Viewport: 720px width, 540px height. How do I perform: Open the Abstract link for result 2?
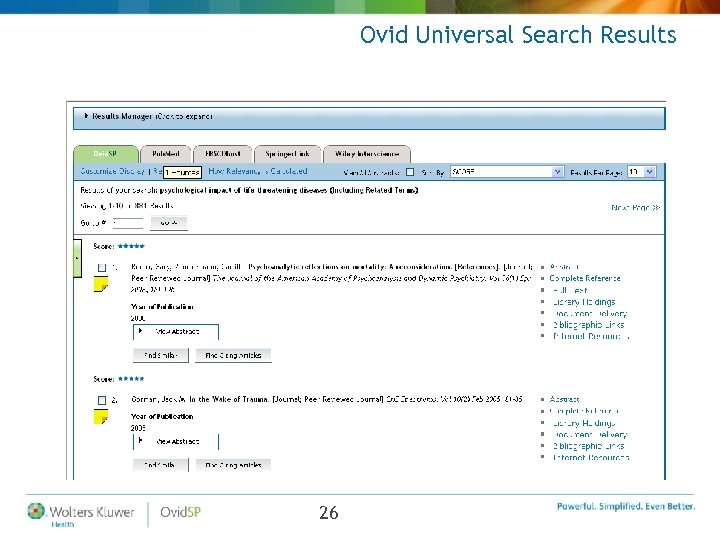564,399
